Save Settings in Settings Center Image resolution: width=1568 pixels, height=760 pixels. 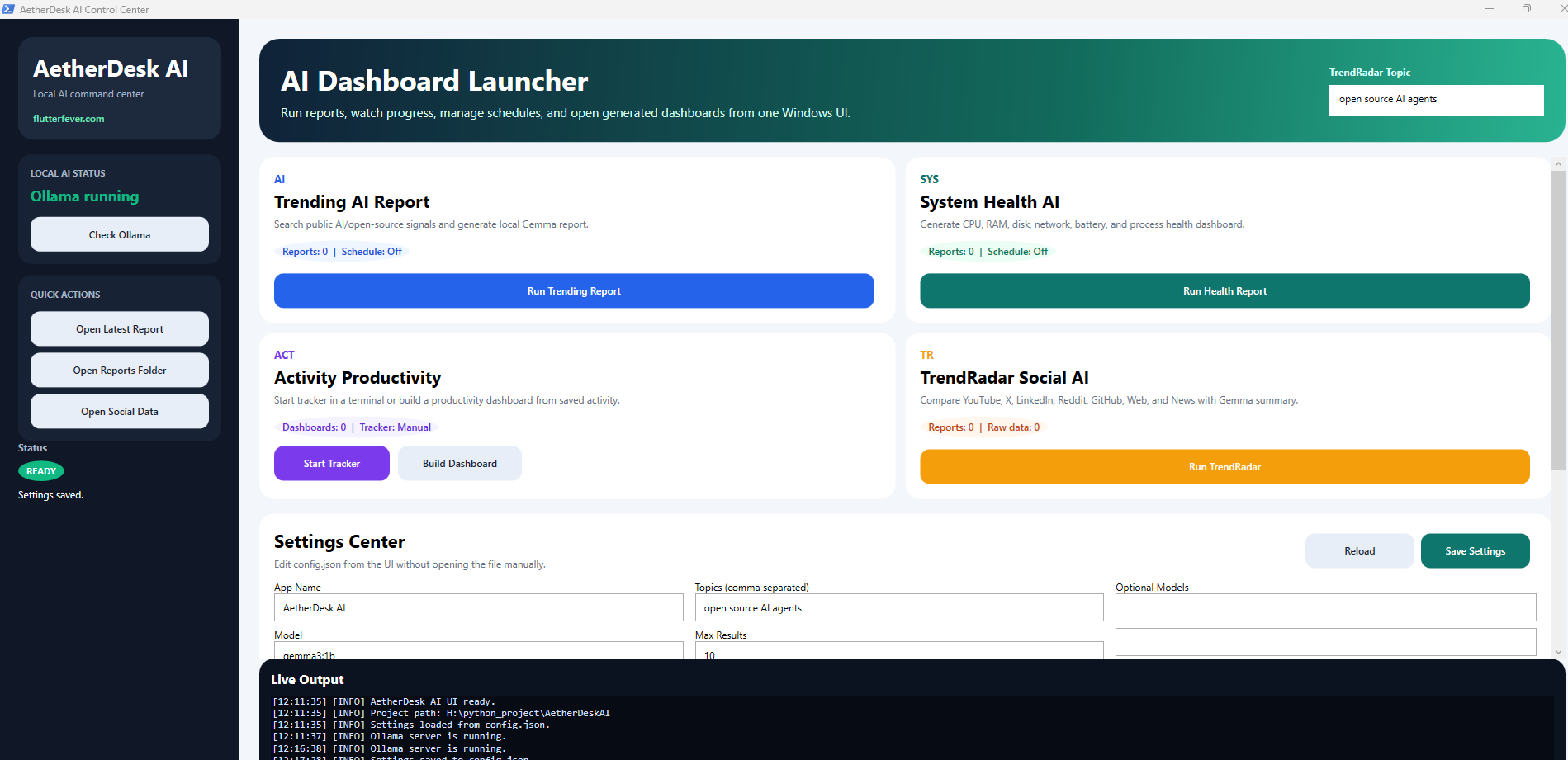[x=1475, y=550]
